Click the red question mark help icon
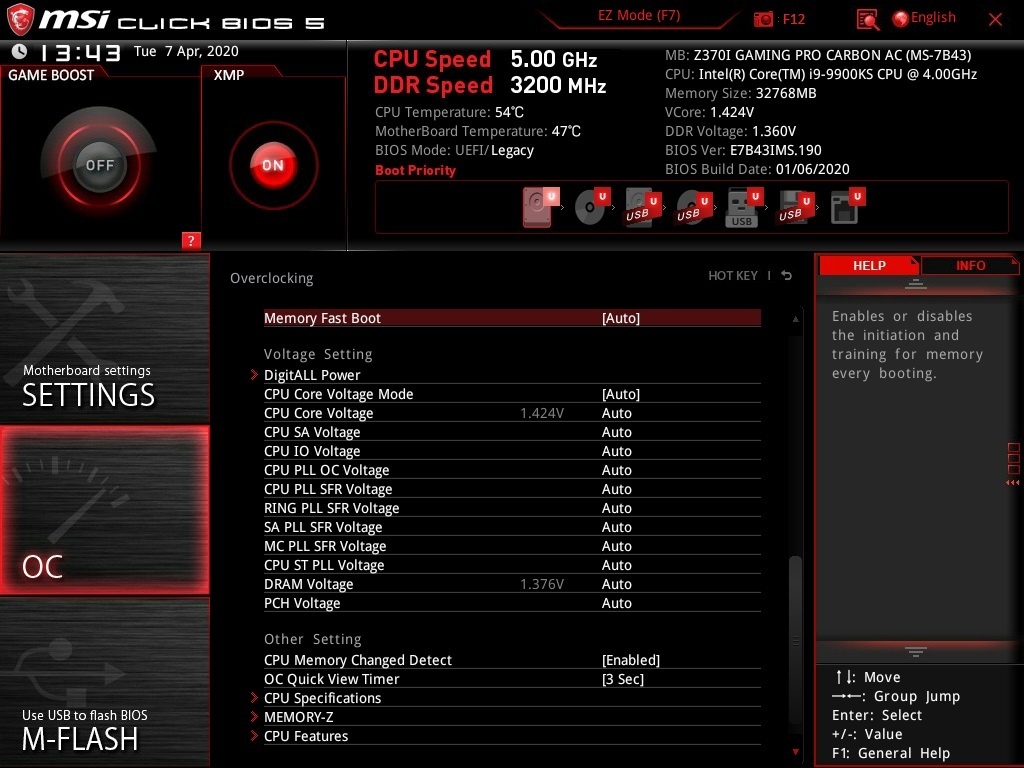 (x=191, y=240)
